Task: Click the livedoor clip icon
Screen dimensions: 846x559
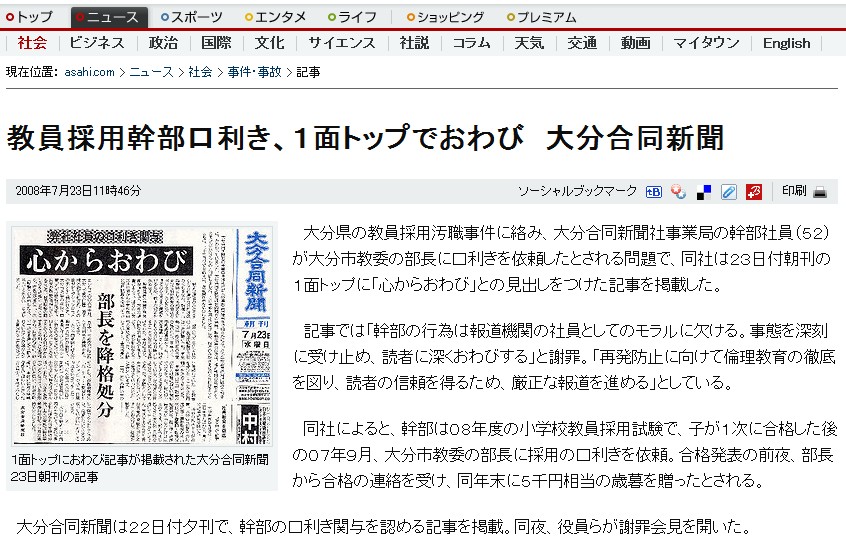Action: coord(728,192)
